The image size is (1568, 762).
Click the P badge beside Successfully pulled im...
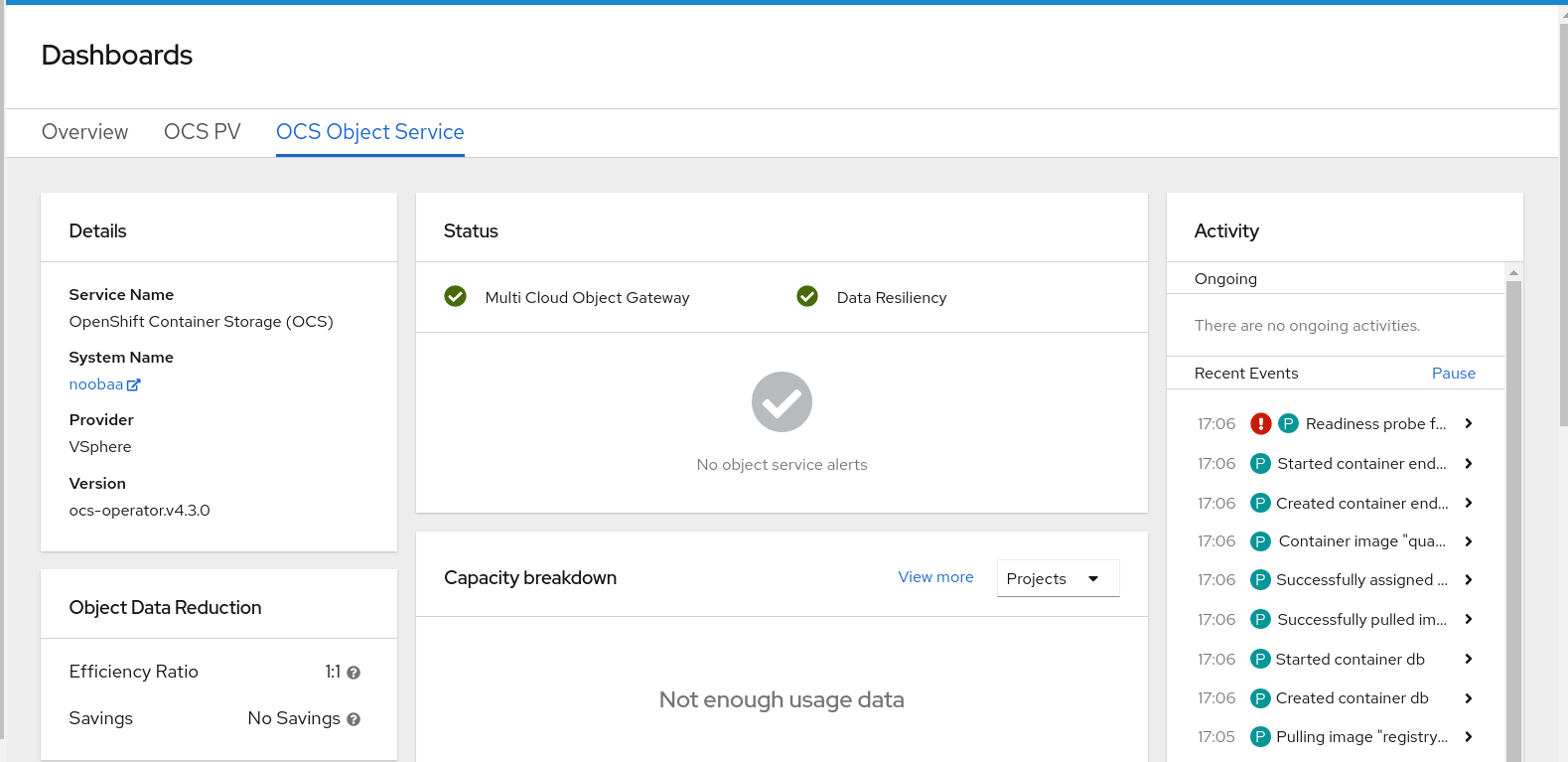1260,619
